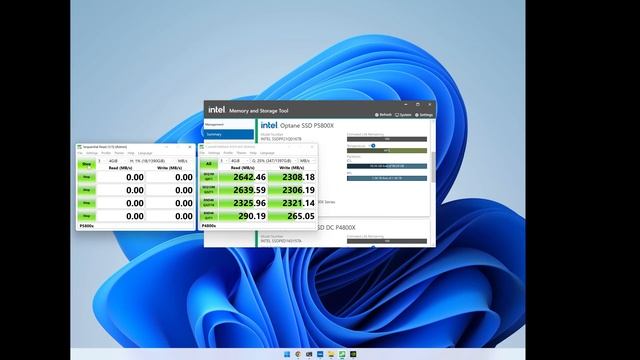Open the dark green taskbar icon at the right end
Screen dimensions: 640x360
click(x=353, y=354)
